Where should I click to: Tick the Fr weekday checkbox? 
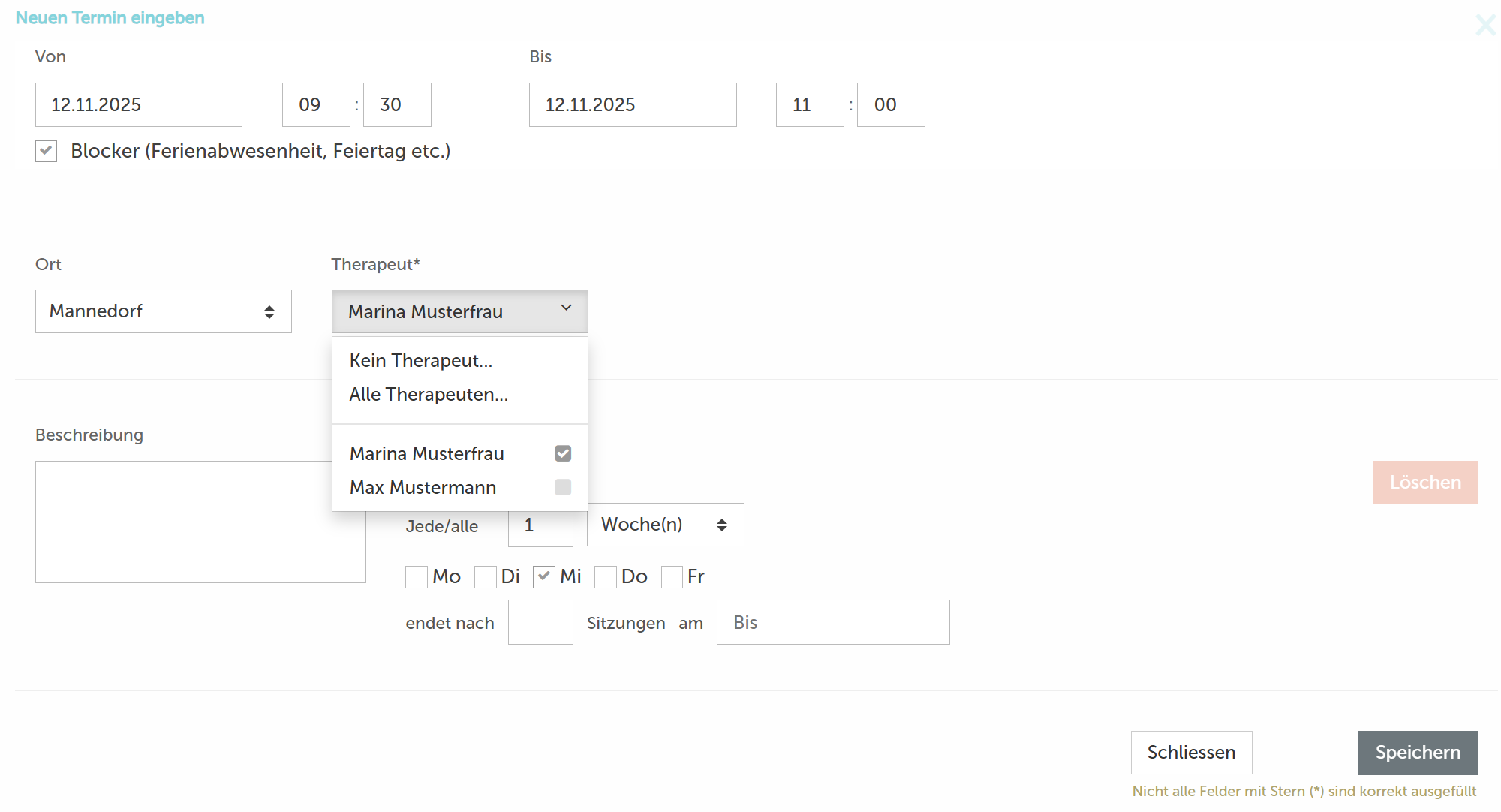click(x=672, y=577)
